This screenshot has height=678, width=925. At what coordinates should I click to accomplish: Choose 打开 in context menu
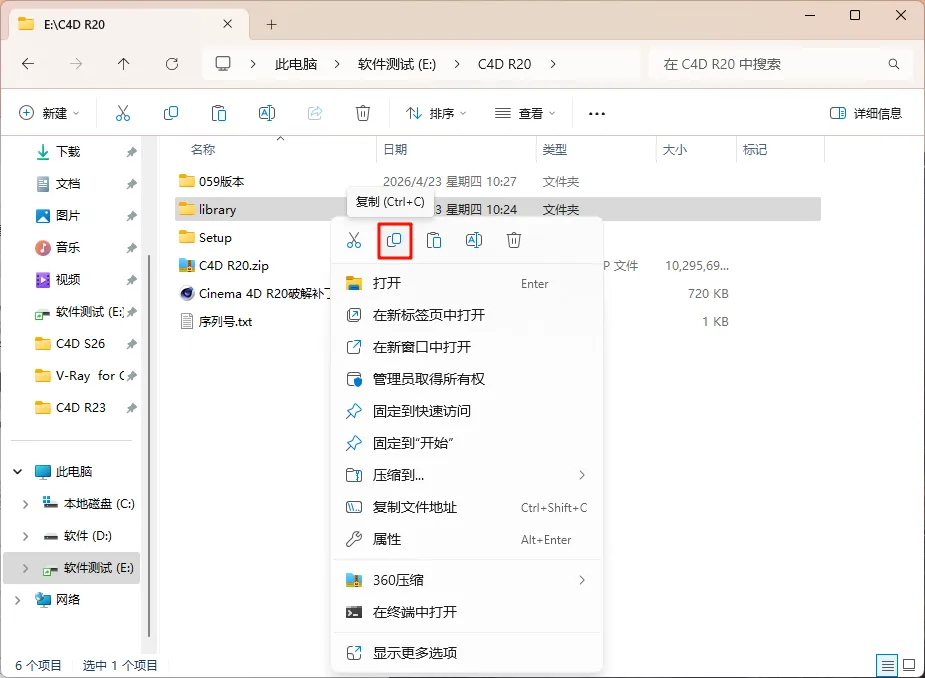tap(467, 283)
